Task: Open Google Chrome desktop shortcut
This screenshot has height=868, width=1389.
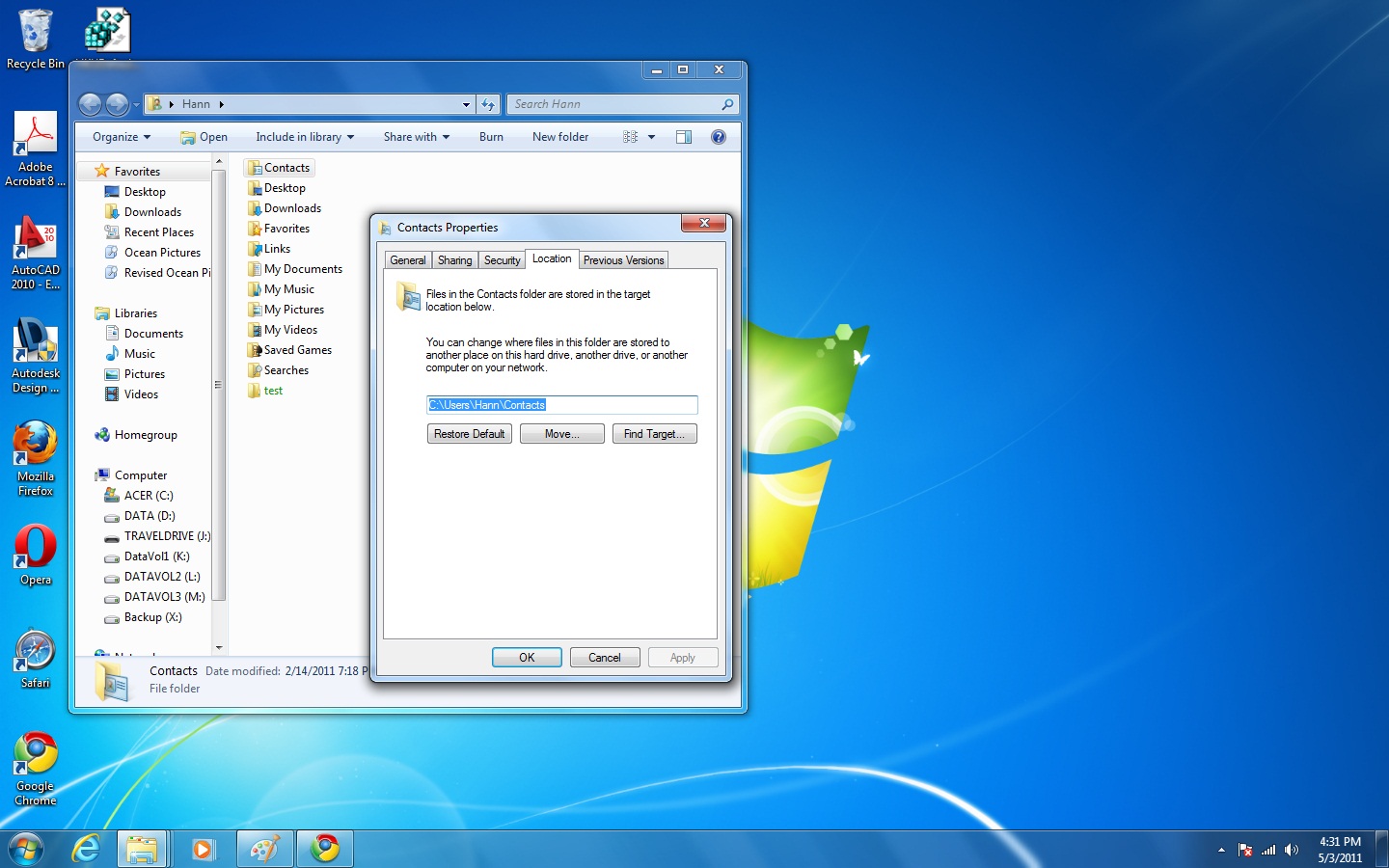Action: point(36,769)
